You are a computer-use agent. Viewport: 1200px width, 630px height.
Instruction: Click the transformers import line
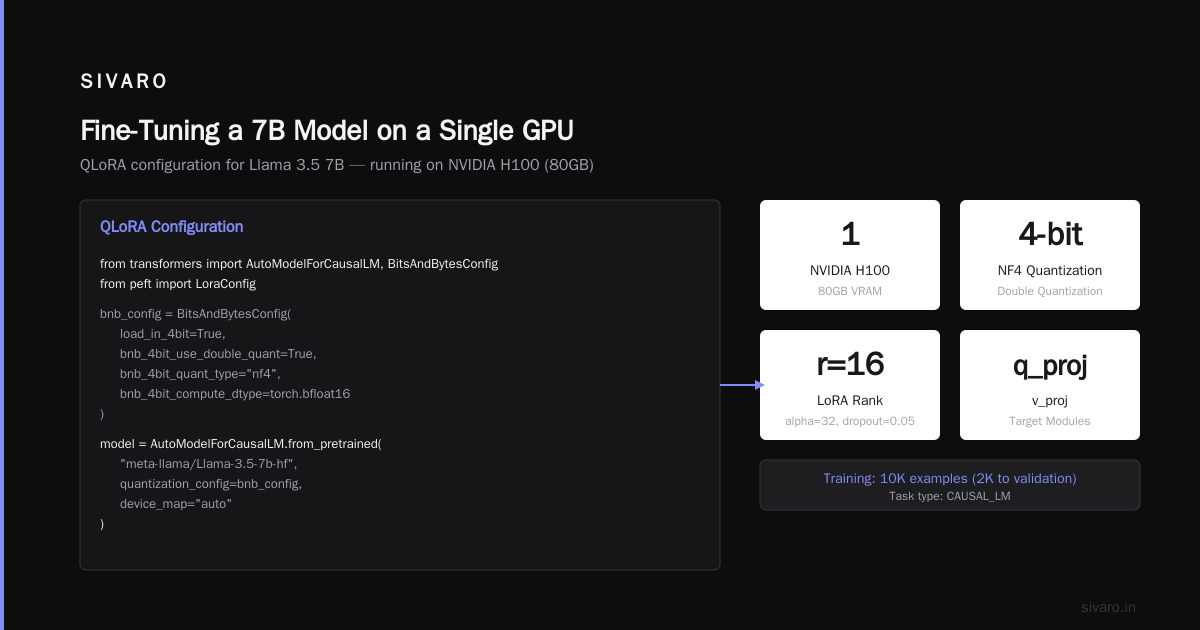[x=299, y=264]
